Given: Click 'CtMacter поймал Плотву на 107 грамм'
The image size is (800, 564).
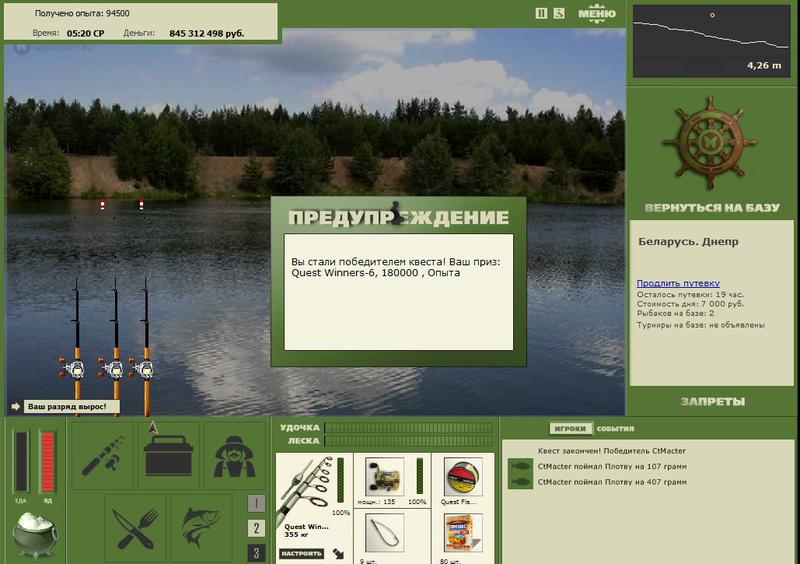Looking at the screenshot, I should 612,467.
